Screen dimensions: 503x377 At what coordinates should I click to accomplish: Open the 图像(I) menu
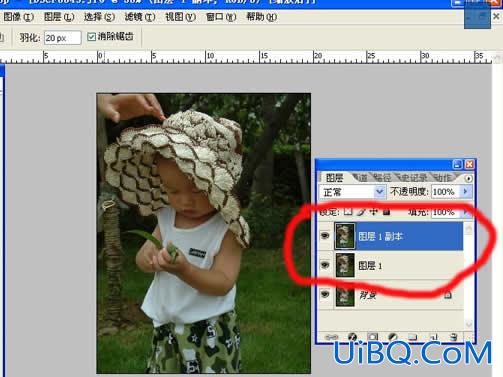[19, 17]
